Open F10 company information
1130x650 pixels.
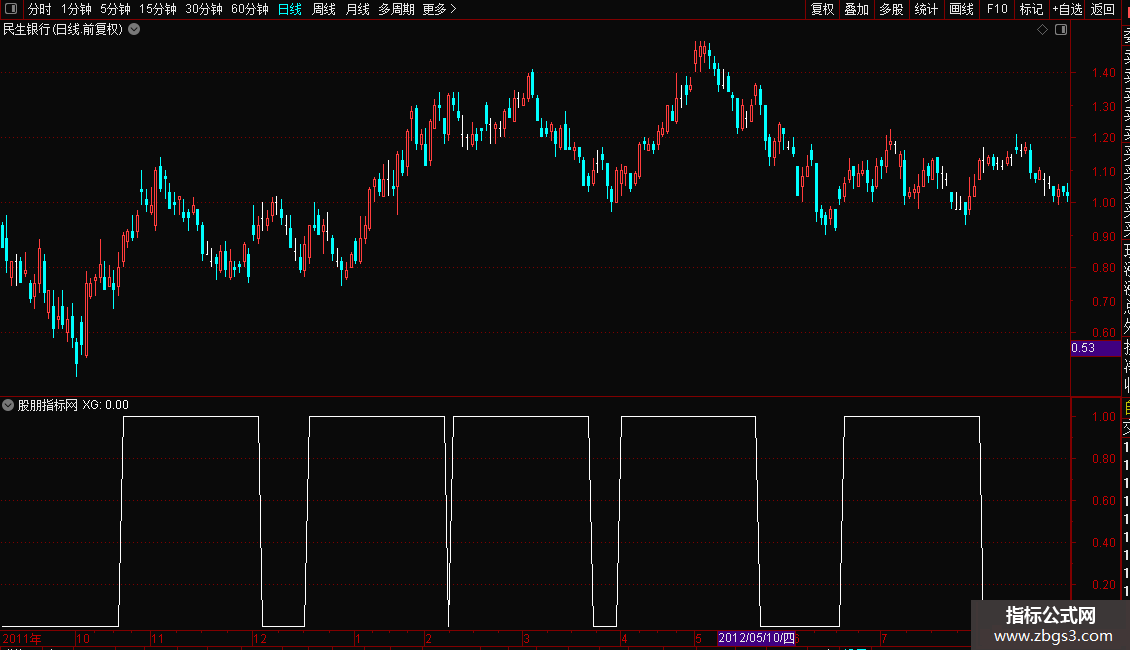coord(997,9)
